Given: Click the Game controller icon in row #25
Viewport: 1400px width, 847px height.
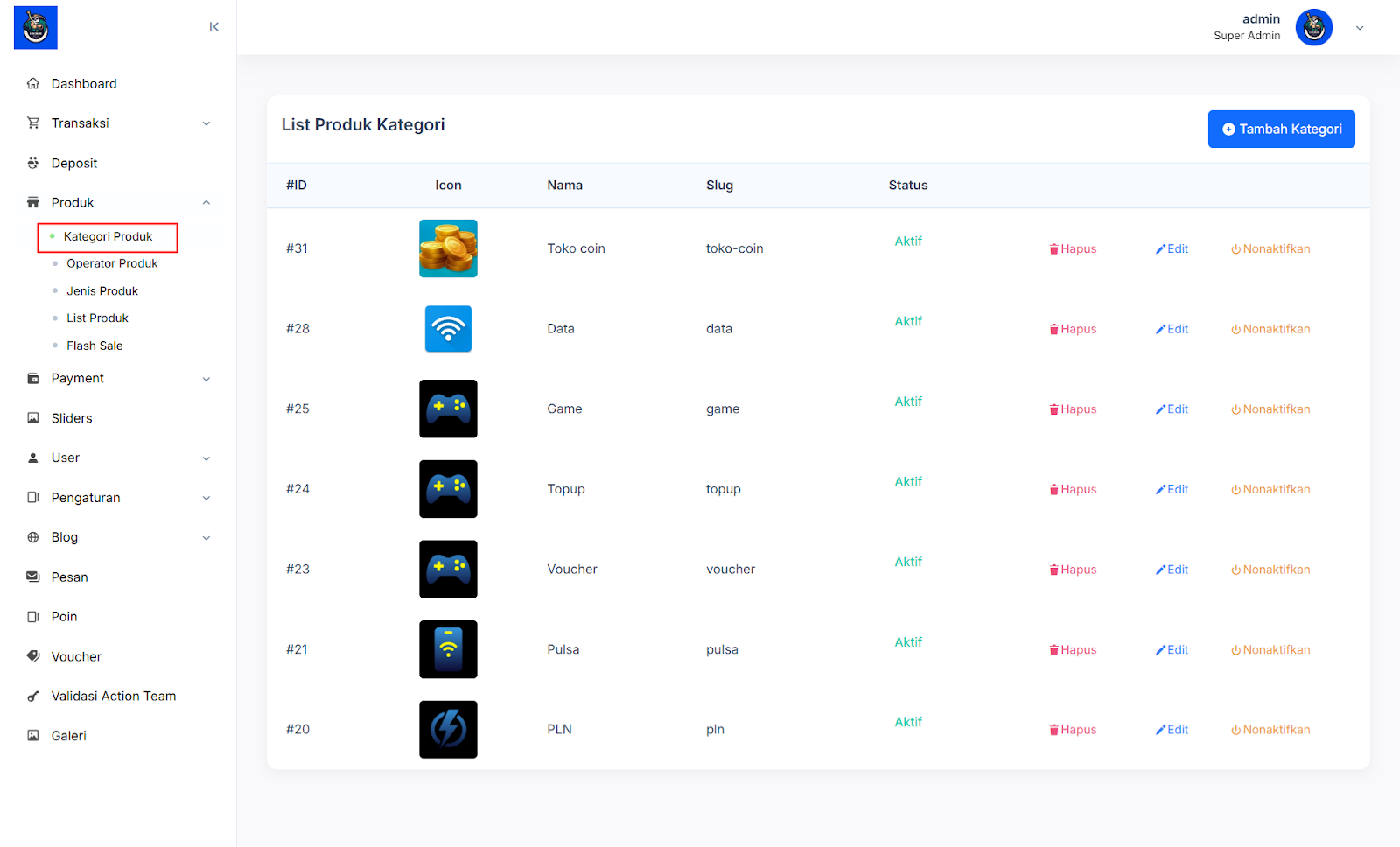Looking at the screenshot, I should pyautogui.click(x=448, y=409).
